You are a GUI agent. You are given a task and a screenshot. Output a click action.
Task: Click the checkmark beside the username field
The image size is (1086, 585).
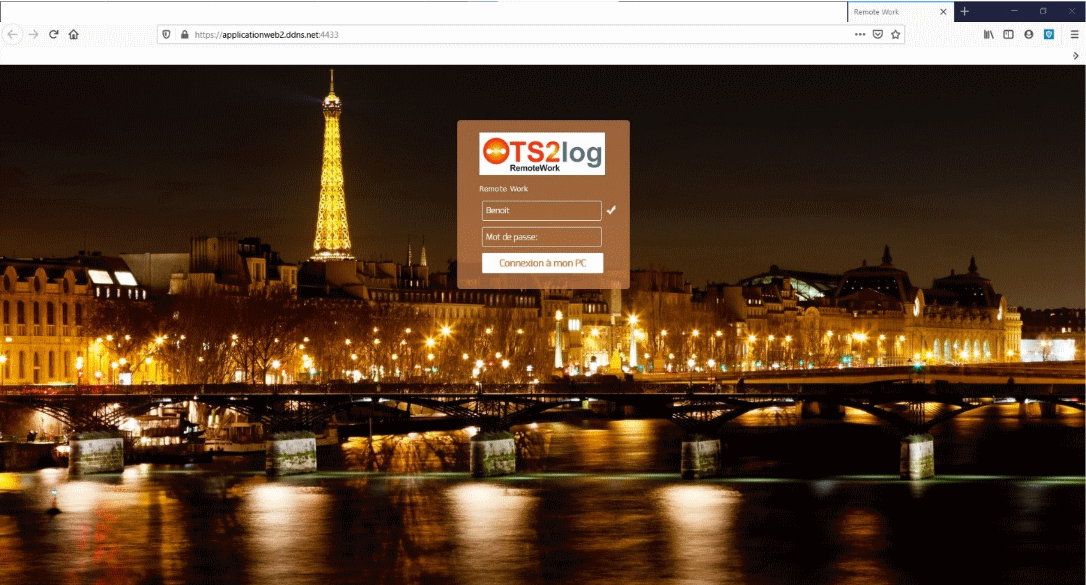coord(611,210)
